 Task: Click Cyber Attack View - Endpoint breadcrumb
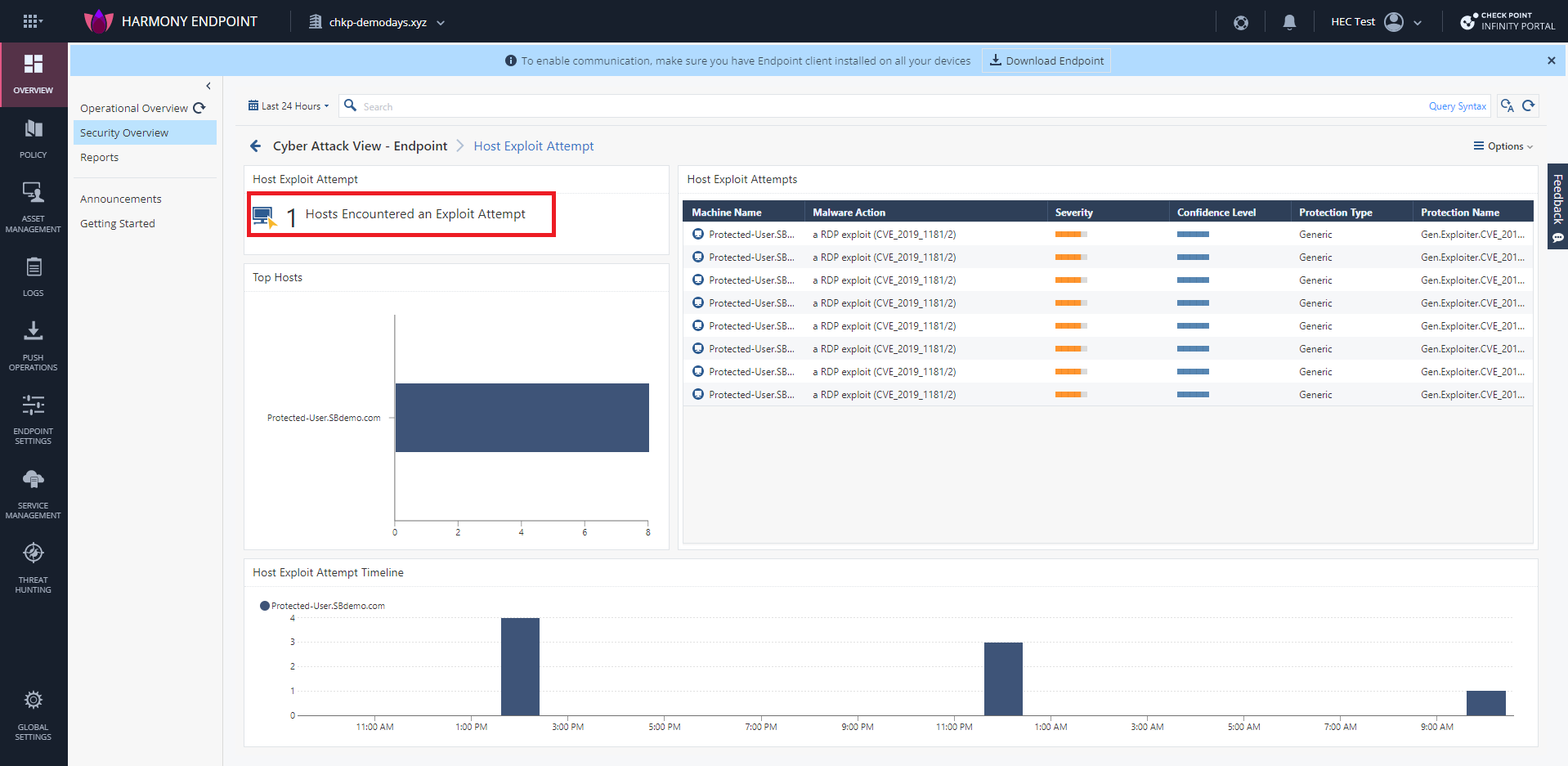[360, 146]
